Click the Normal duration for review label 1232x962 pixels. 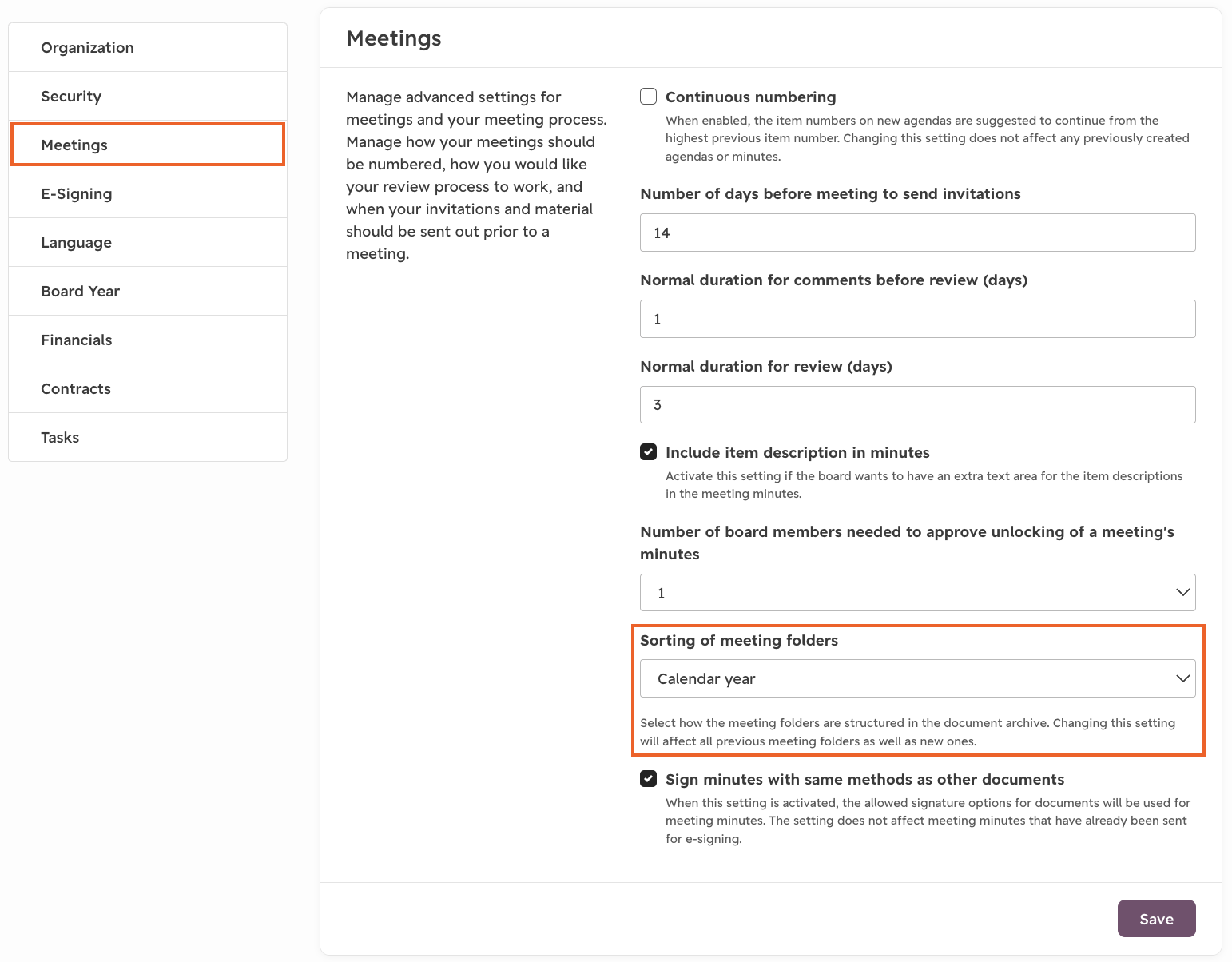coord(766,366)
